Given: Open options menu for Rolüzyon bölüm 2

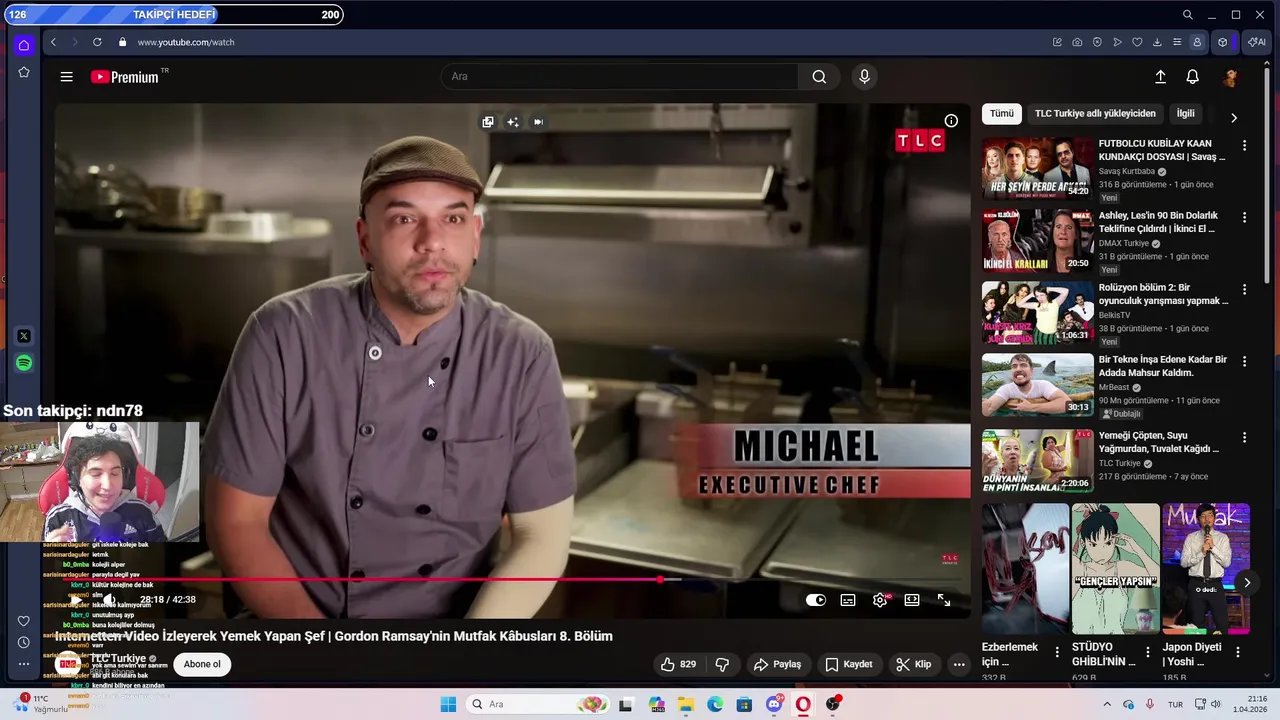Looking at the screenshot, I should point(1244,289).
